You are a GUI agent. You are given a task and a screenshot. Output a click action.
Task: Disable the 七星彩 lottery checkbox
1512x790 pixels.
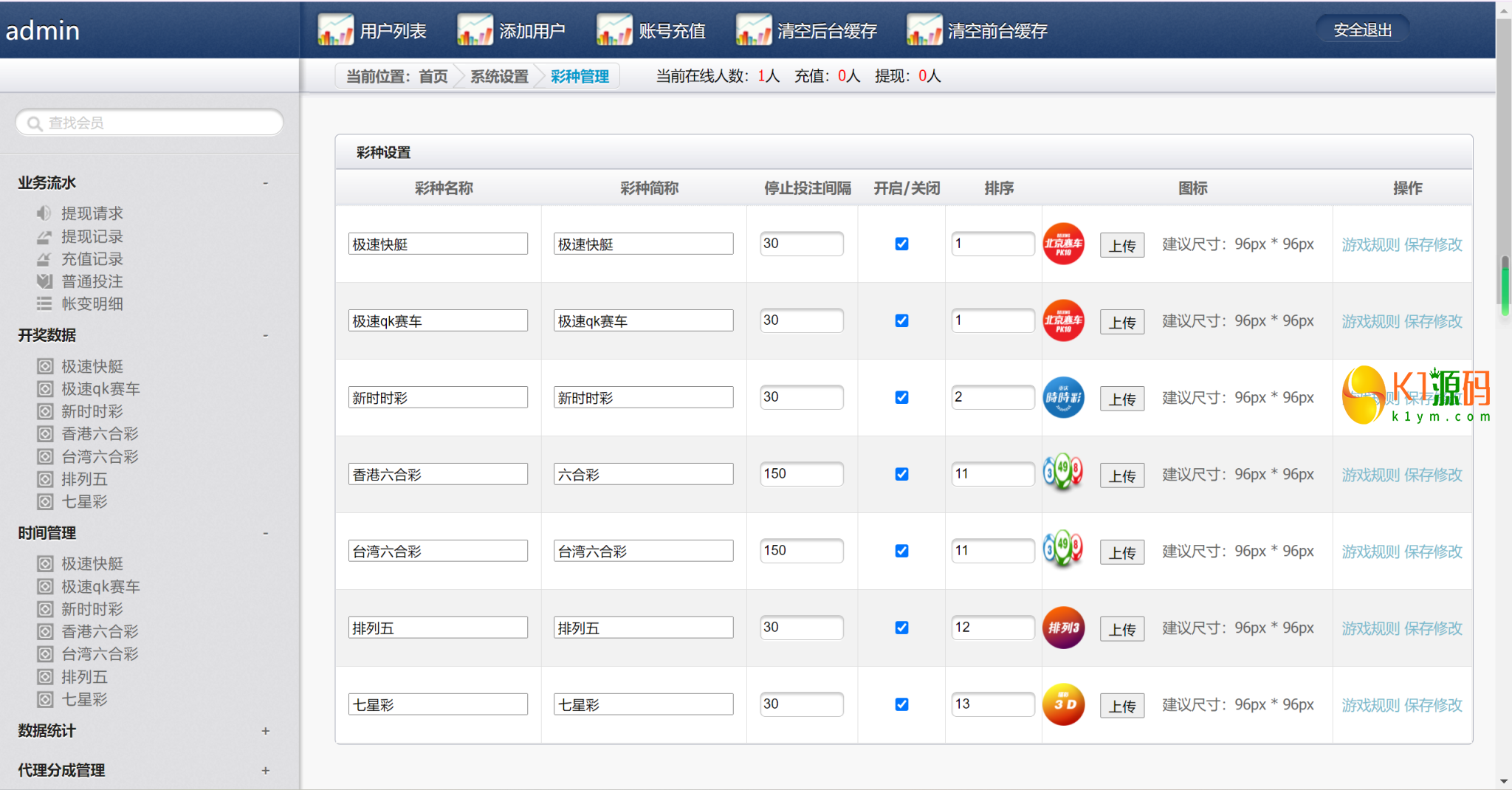pyautogui.click(x=901, y=704)
